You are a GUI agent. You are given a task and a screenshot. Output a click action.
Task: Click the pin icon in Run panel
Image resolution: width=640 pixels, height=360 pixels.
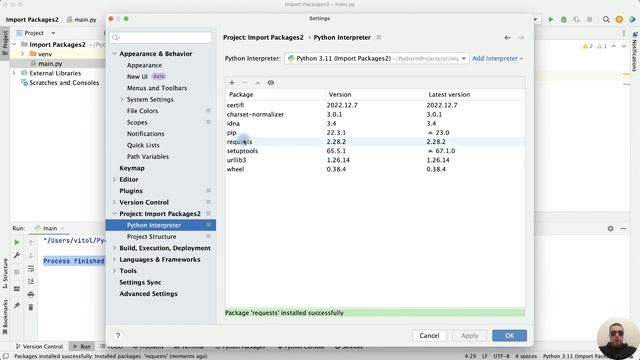[x=17, y=305]
